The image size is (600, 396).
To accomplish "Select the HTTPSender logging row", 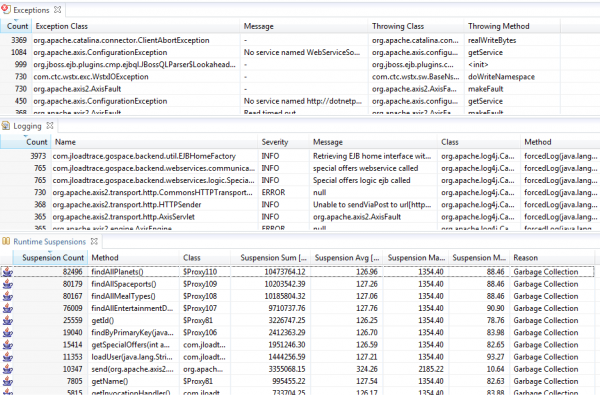I will [x=300, y=205].
